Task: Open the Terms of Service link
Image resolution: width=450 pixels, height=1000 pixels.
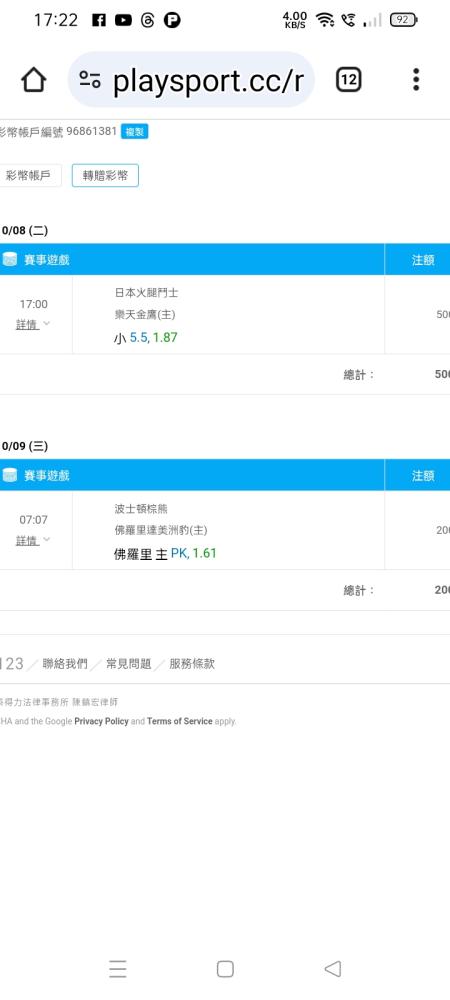Action: pos(180,721)
